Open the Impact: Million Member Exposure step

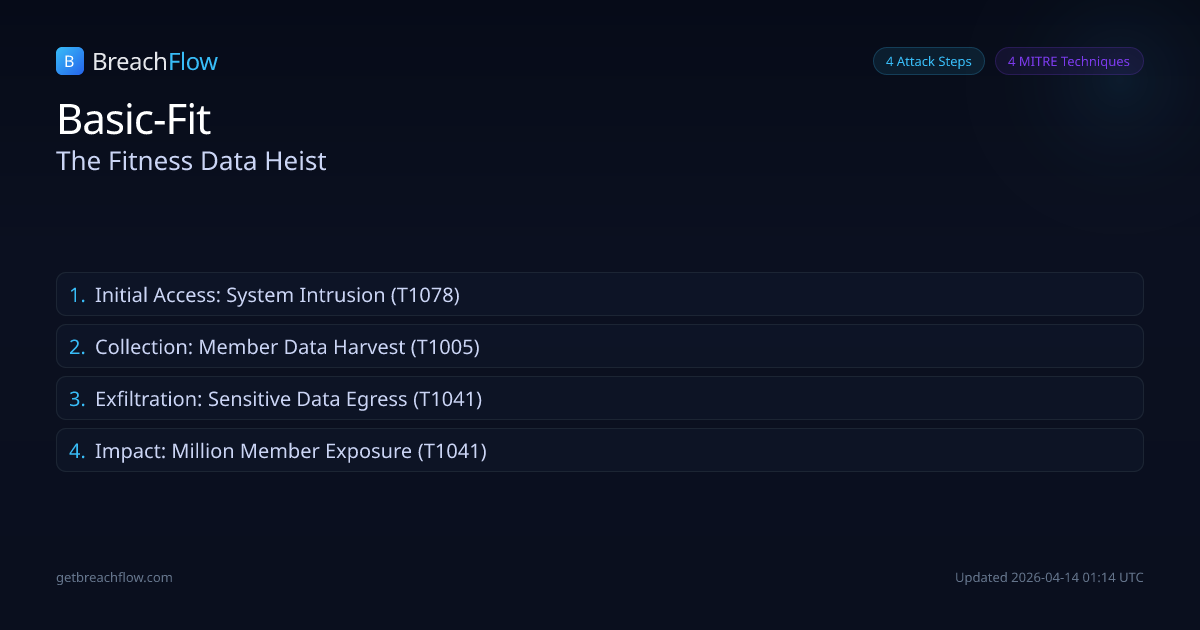pyautogui.click(x=600, y=451)
